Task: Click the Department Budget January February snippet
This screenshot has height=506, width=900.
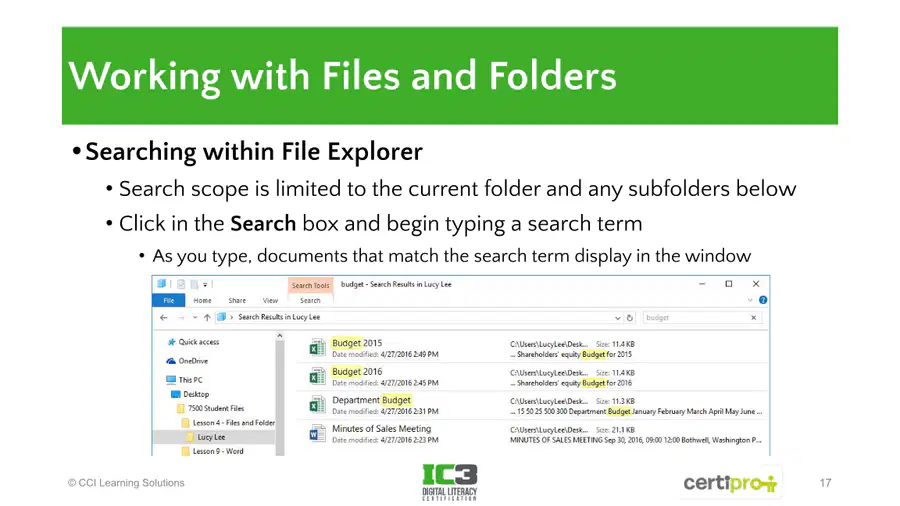Action: coord(636,411)
